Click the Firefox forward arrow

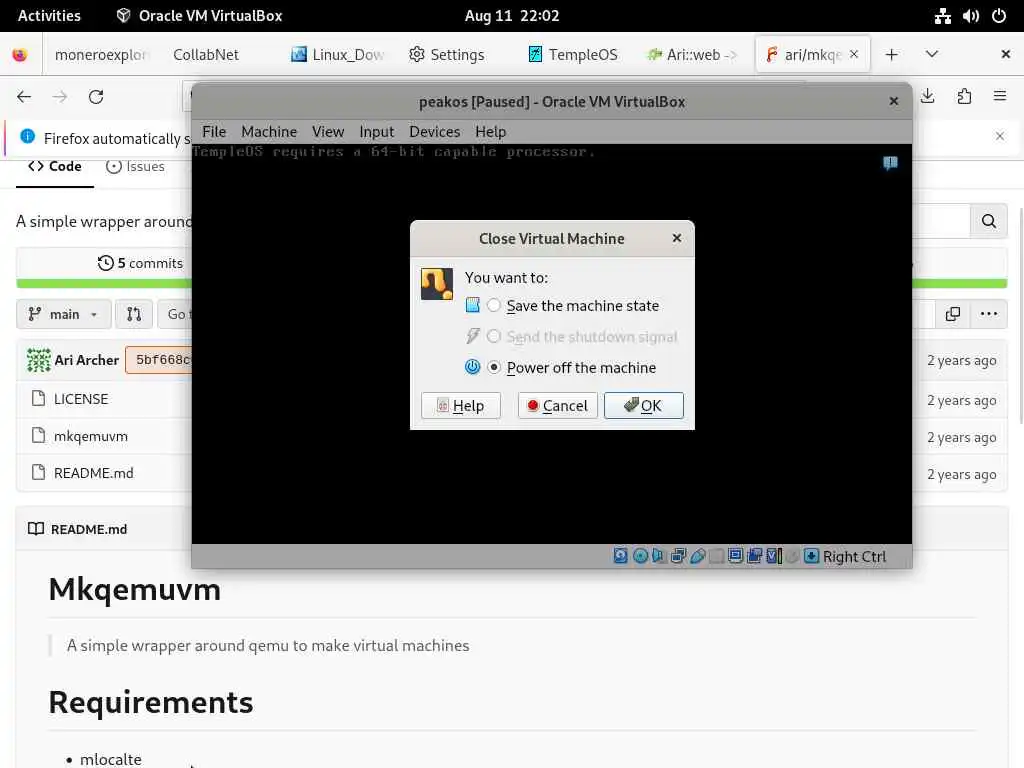pyautogui.click(x=60, y=97)
